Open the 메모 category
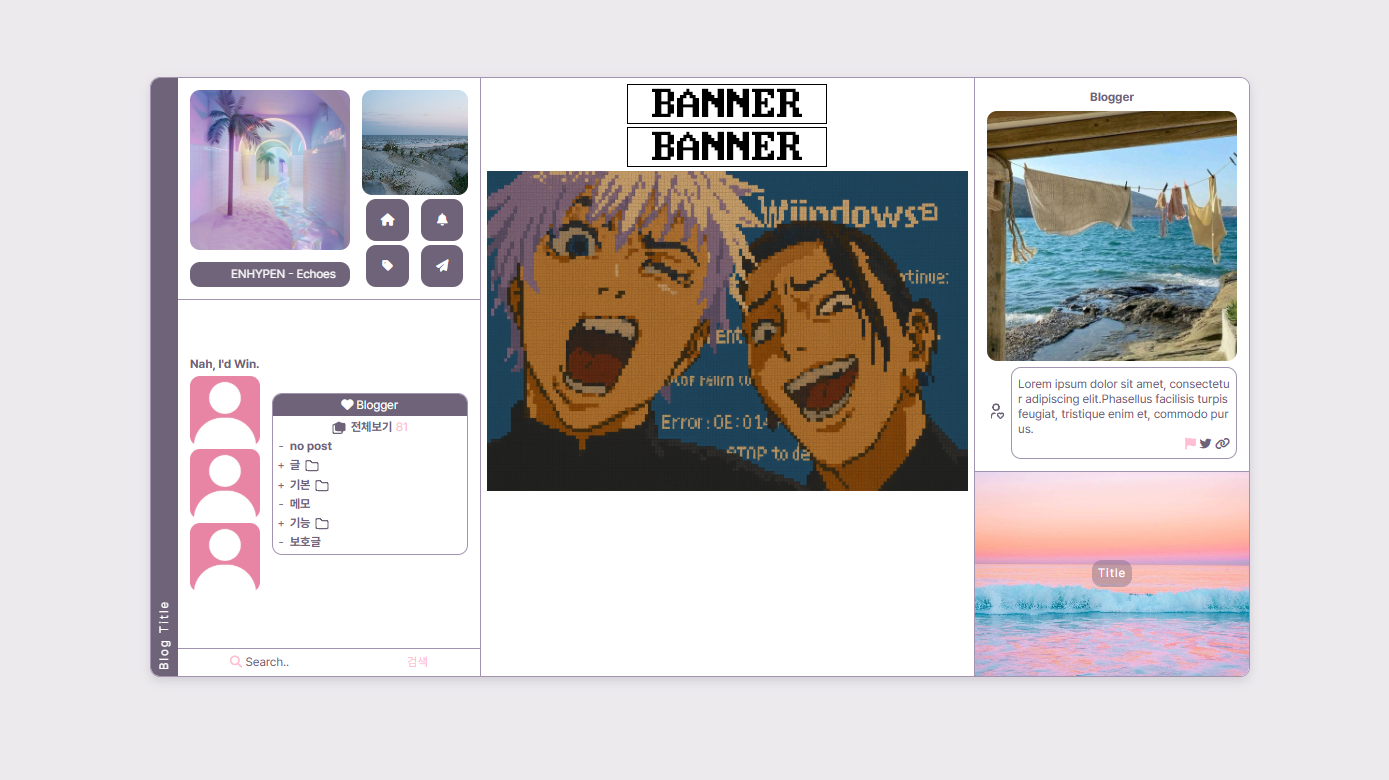This screenshot has height=780, width=1389. pyautogui.click(x=300, y=504)
